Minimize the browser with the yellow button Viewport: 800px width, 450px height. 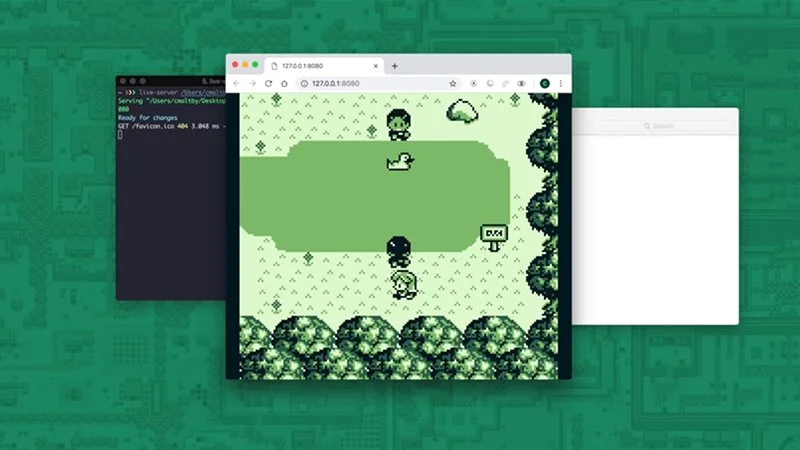click(245, 64)
